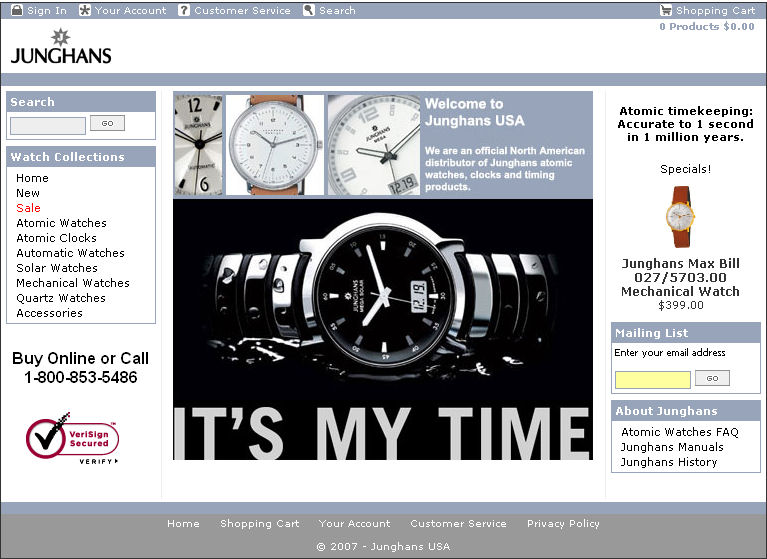This screenshot has width=767, height=559.
Task: Click the Your Account asterisk icon
Action: click(x=85, y=10)
